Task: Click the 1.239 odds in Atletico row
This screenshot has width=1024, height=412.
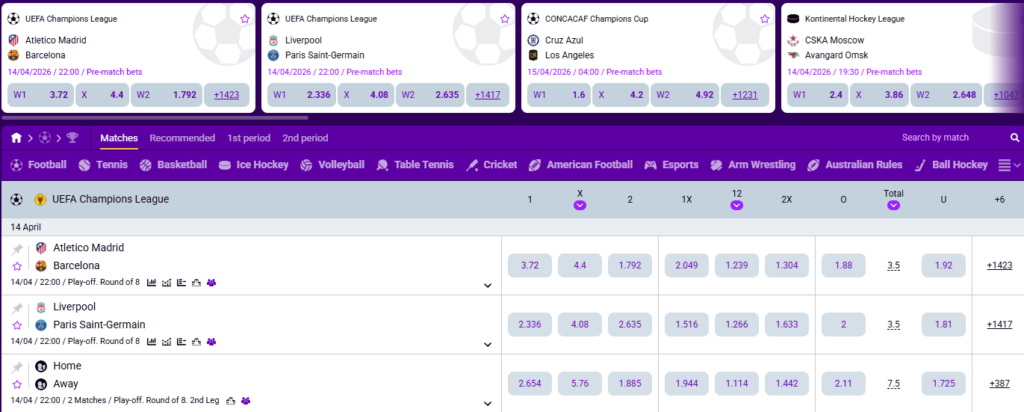Action: 737,265
